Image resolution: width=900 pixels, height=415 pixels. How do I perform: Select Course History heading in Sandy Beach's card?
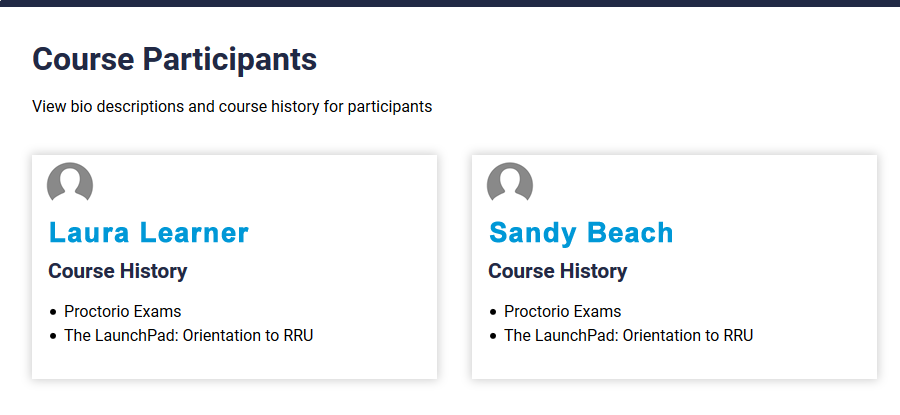pyautogui.click(x=557, y=271)
